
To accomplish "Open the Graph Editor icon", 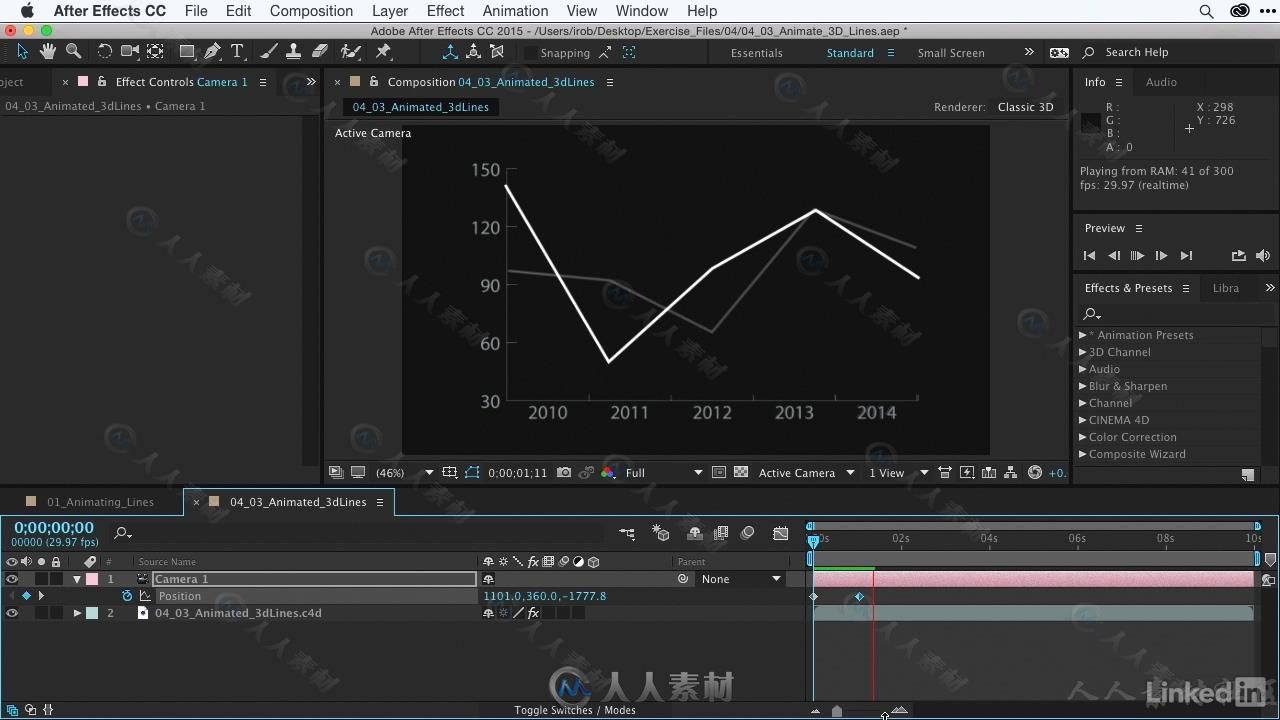I will 781,534.
